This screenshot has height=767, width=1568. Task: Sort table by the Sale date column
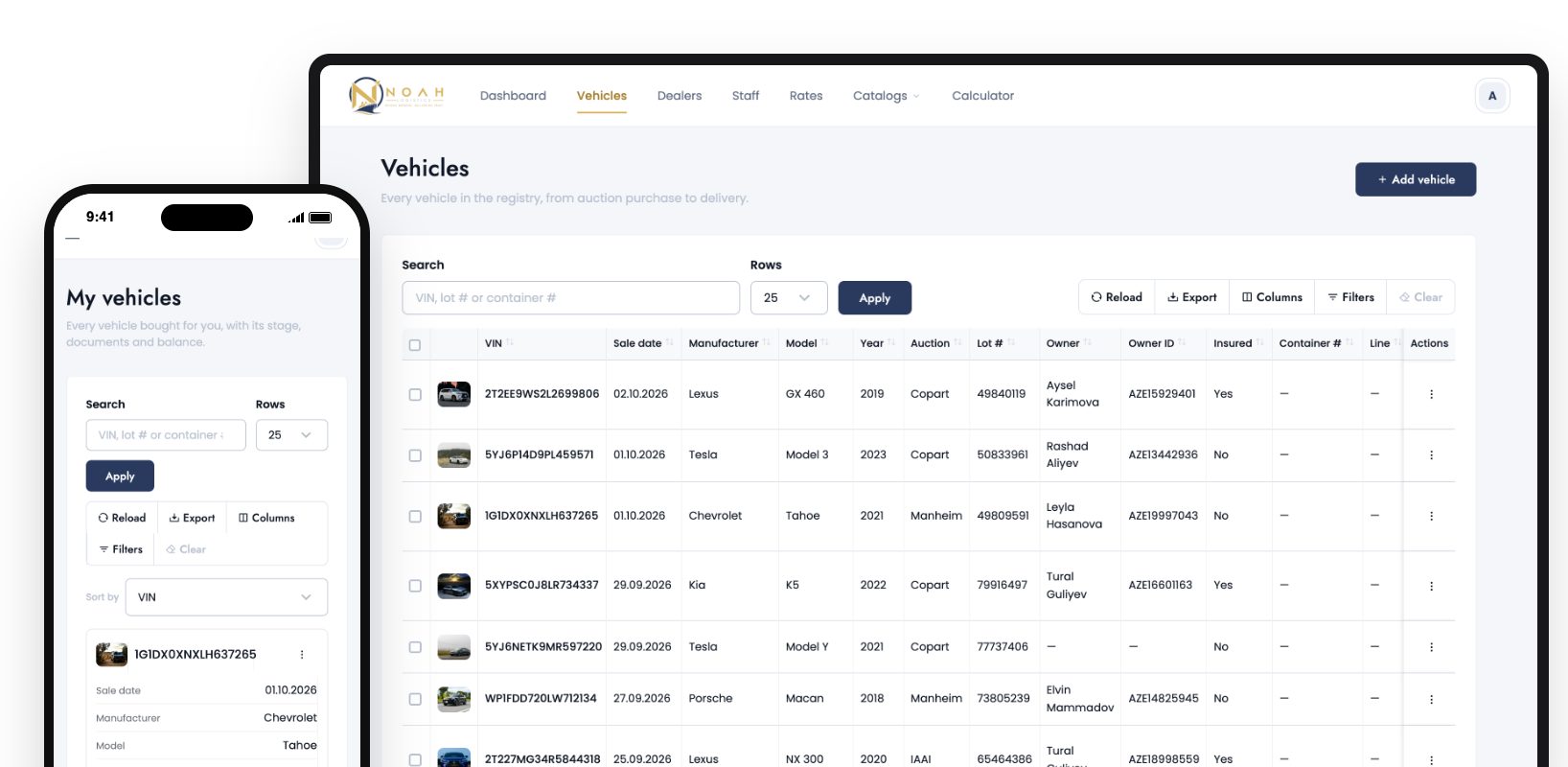642,343
